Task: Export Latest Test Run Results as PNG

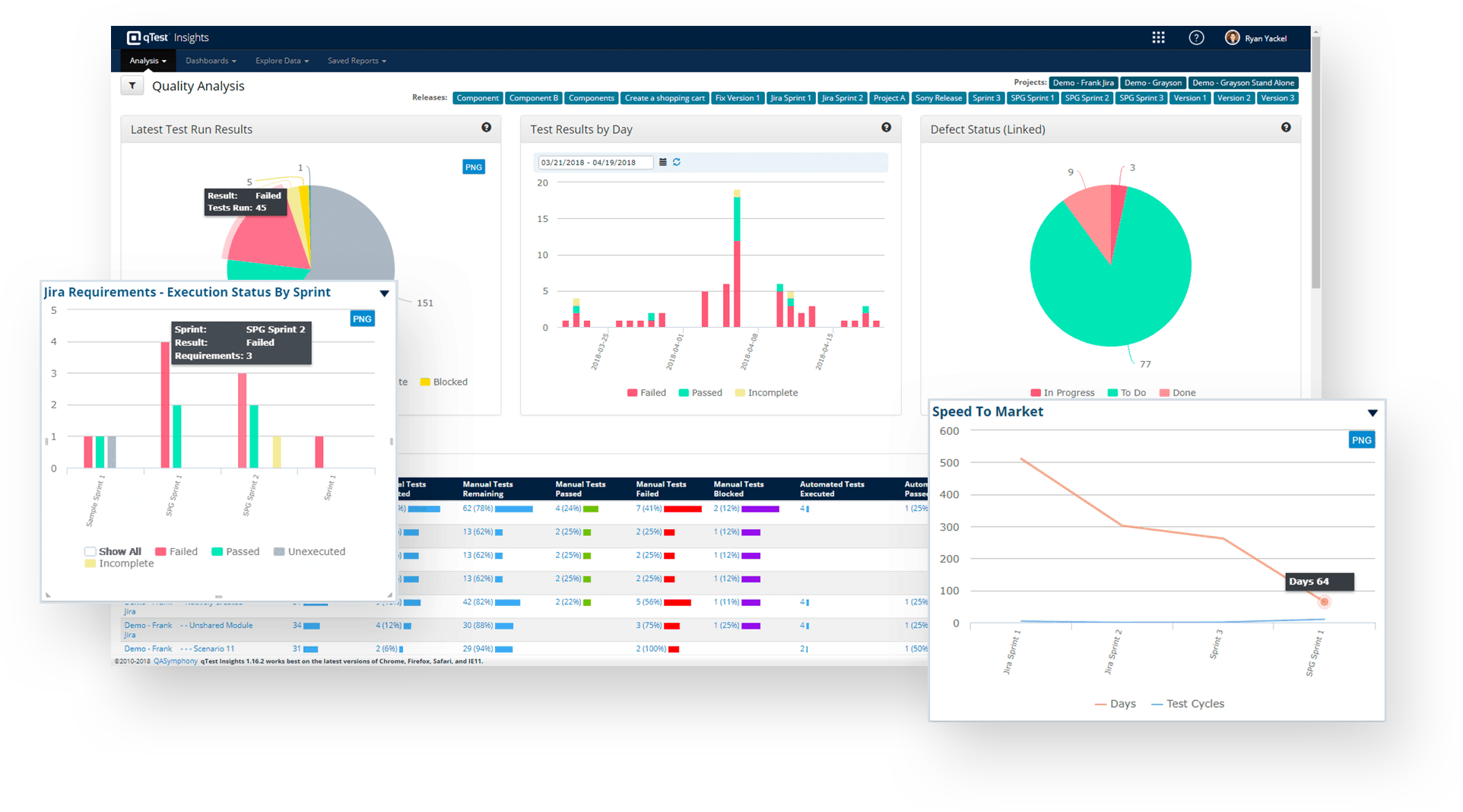Action: point(474,167)
